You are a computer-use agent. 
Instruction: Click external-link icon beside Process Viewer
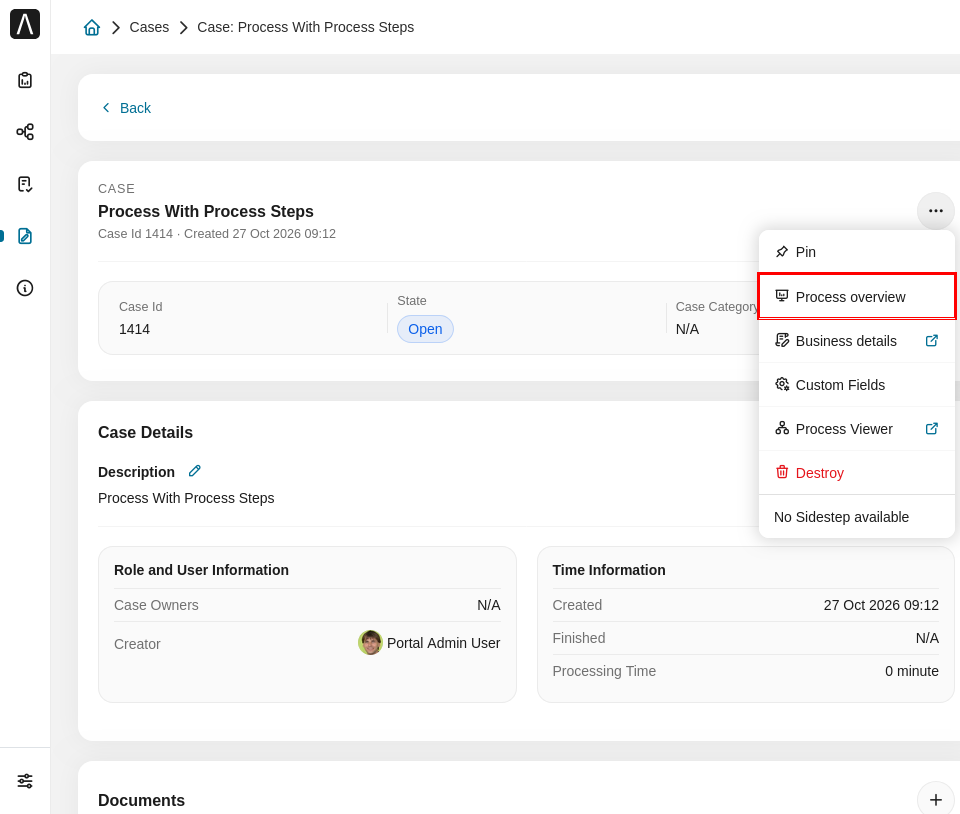pyautogui.click(x=932, y=428)
